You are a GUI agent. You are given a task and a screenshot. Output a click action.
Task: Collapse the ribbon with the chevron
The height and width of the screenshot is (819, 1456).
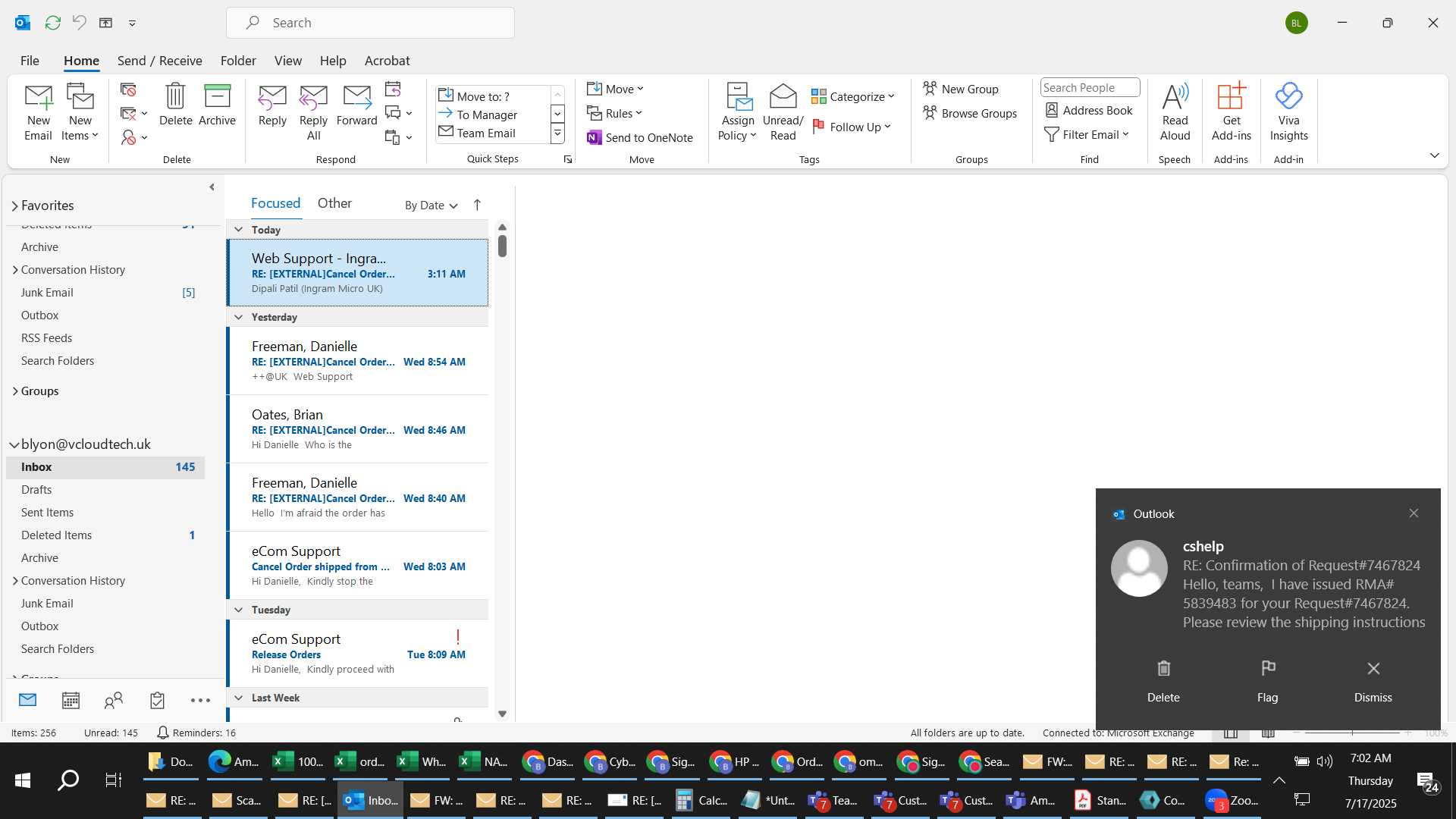pyautogui.click(x=1434, y=155)
